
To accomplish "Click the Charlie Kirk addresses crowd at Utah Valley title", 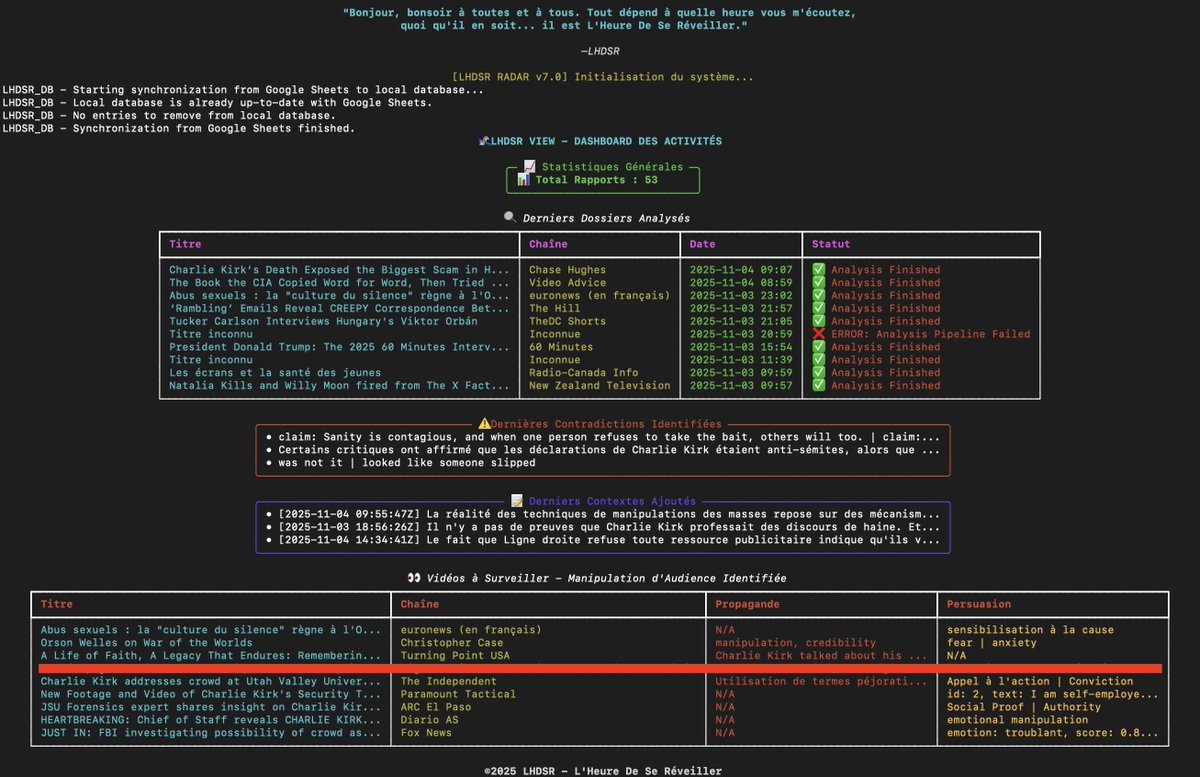I will coord(211,682).
